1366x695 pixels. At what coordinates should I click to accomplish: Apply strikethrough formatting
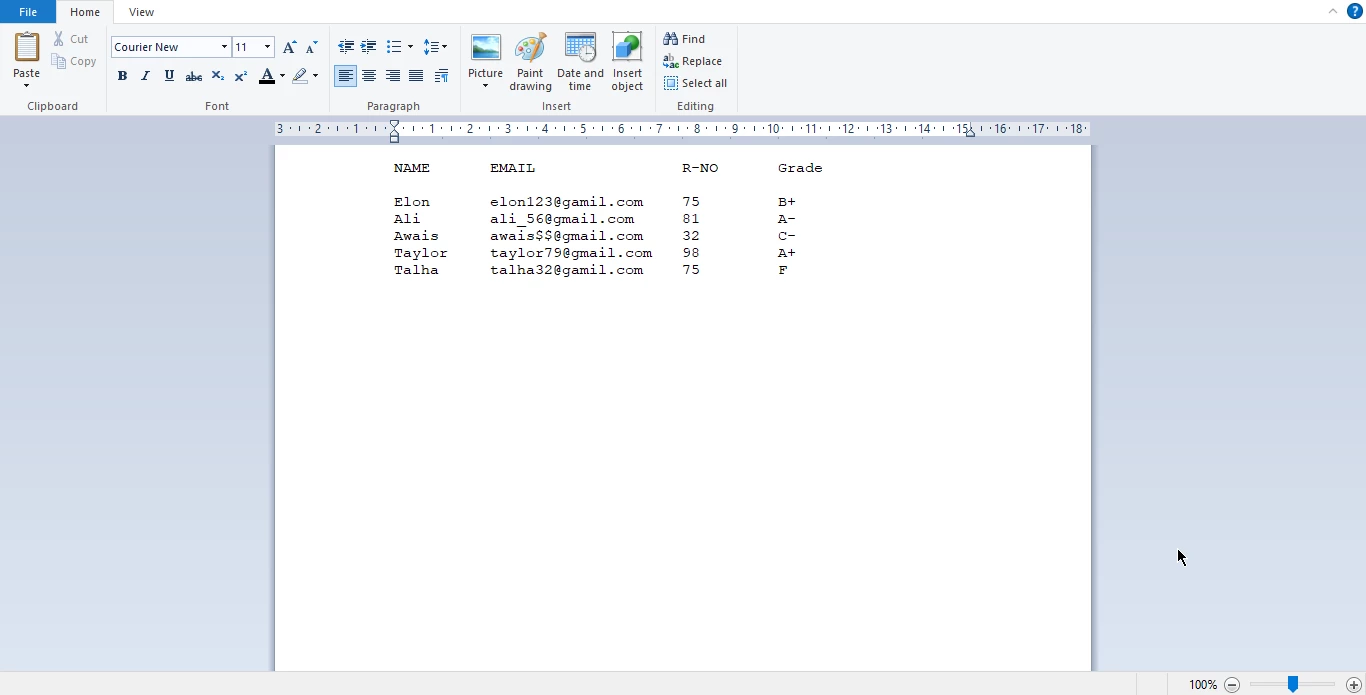coord(194,76)
